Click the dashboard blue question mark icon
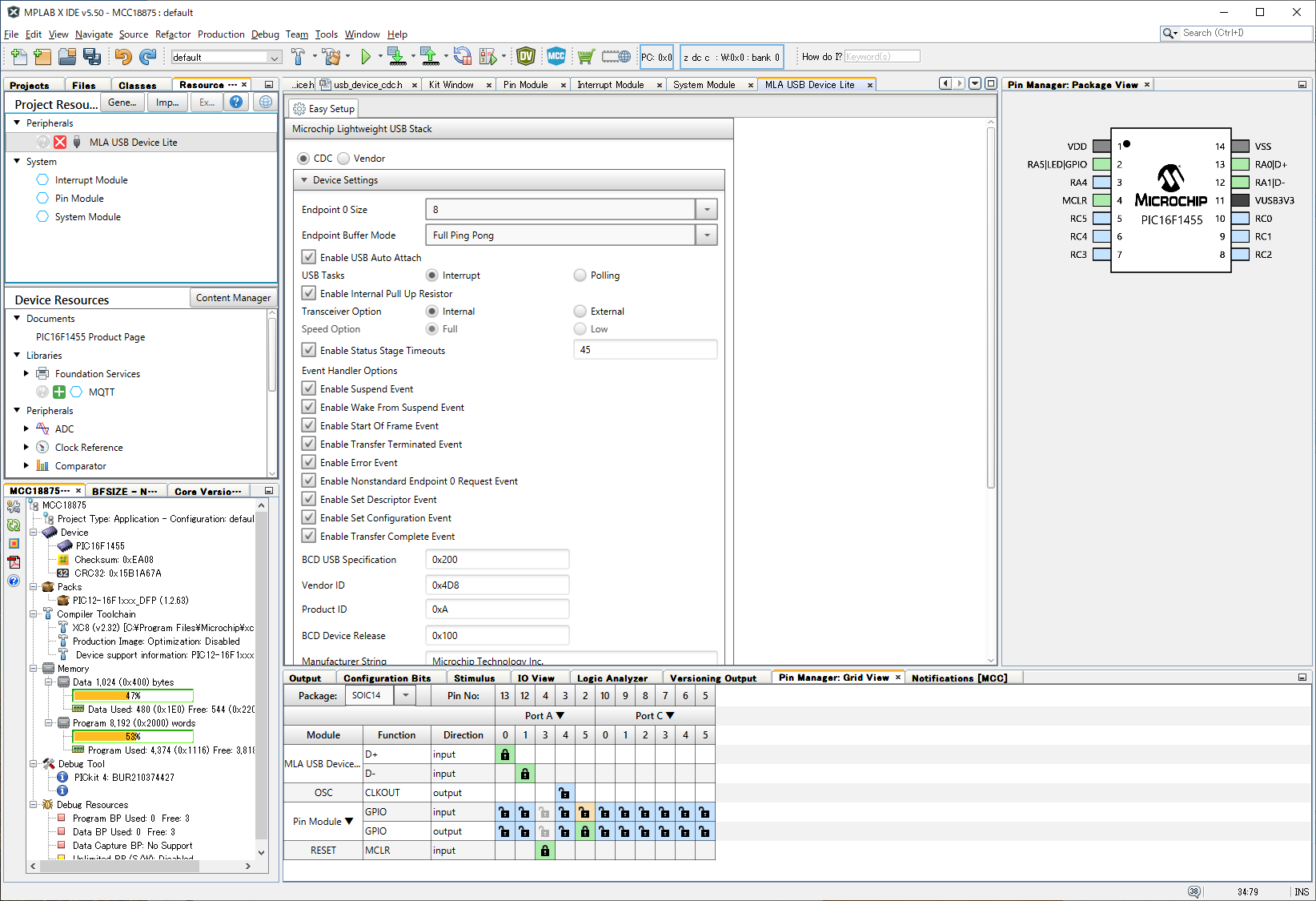The width and height of the screenshot is (1316, 901). [14, 581]
